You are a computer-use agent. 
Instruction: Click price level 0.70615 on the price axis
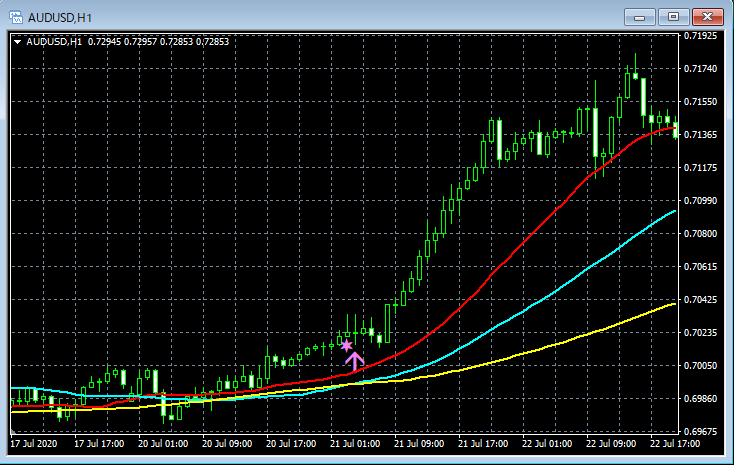click(700, 266)
